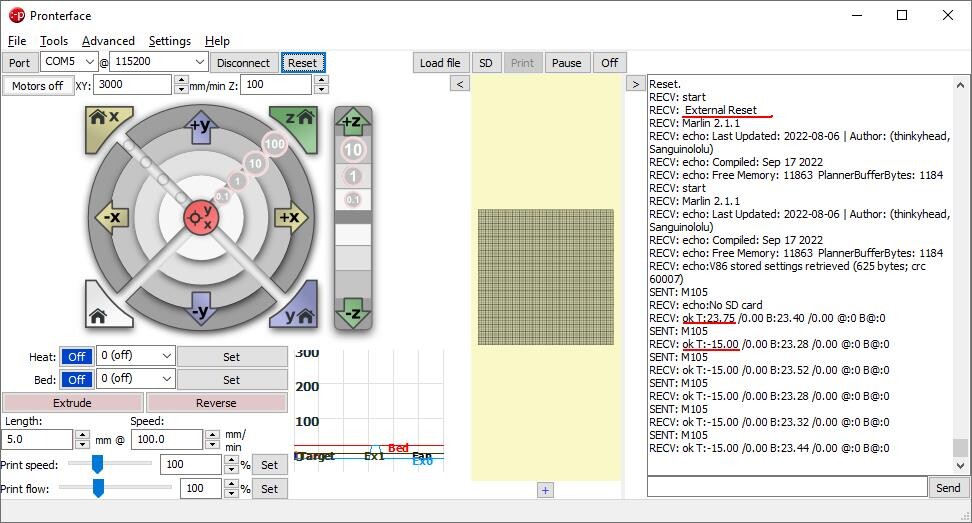Screen dimensions: 972x523
Task: Move Z axis up with +Z
Action: tap(352, 123)
